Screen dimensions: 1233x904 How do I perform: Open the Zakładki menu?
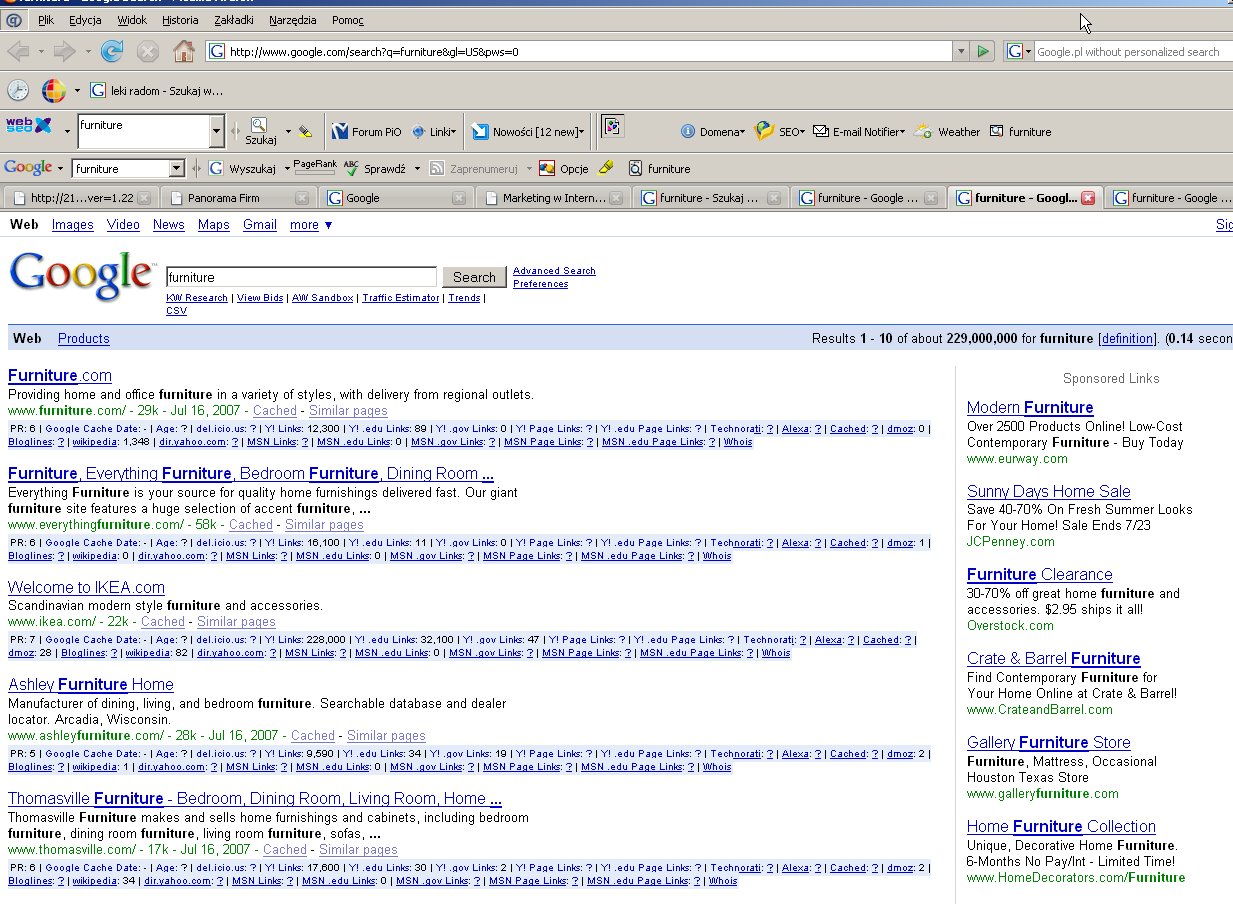(x=234, y=20)
